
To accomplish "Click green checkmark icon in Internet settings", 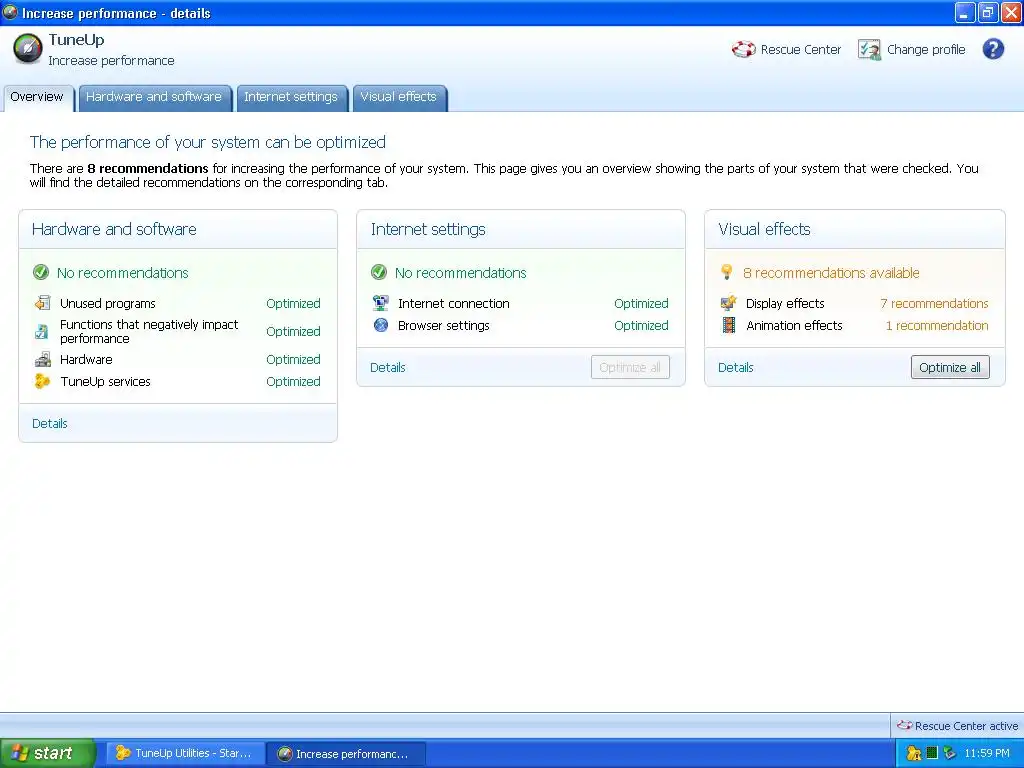I will click(x=379, y=272).
